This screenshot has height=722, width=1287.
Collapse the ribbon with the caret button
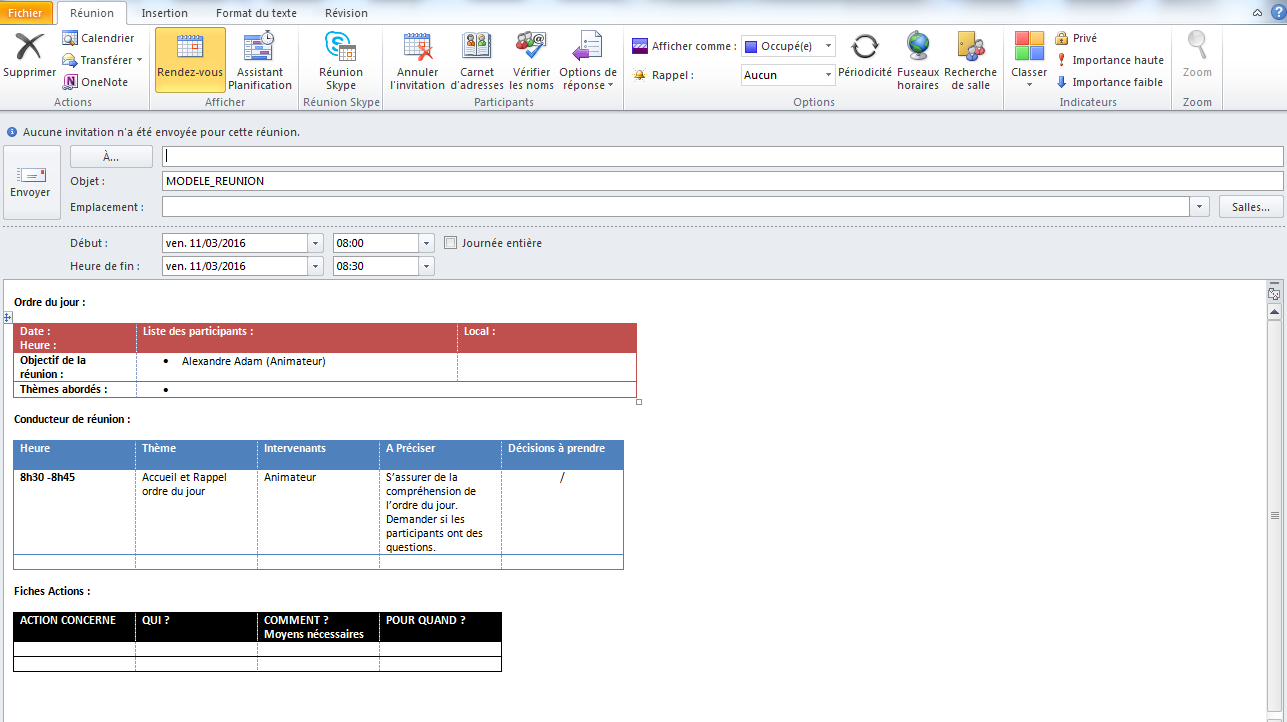click(1256, 12)
